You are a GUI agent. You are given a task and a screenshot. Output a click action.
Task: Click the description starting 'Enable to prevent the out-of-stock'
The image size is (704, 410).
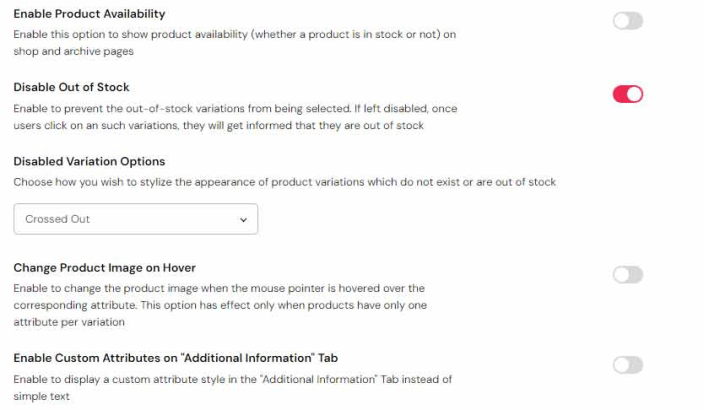(236, 107)
